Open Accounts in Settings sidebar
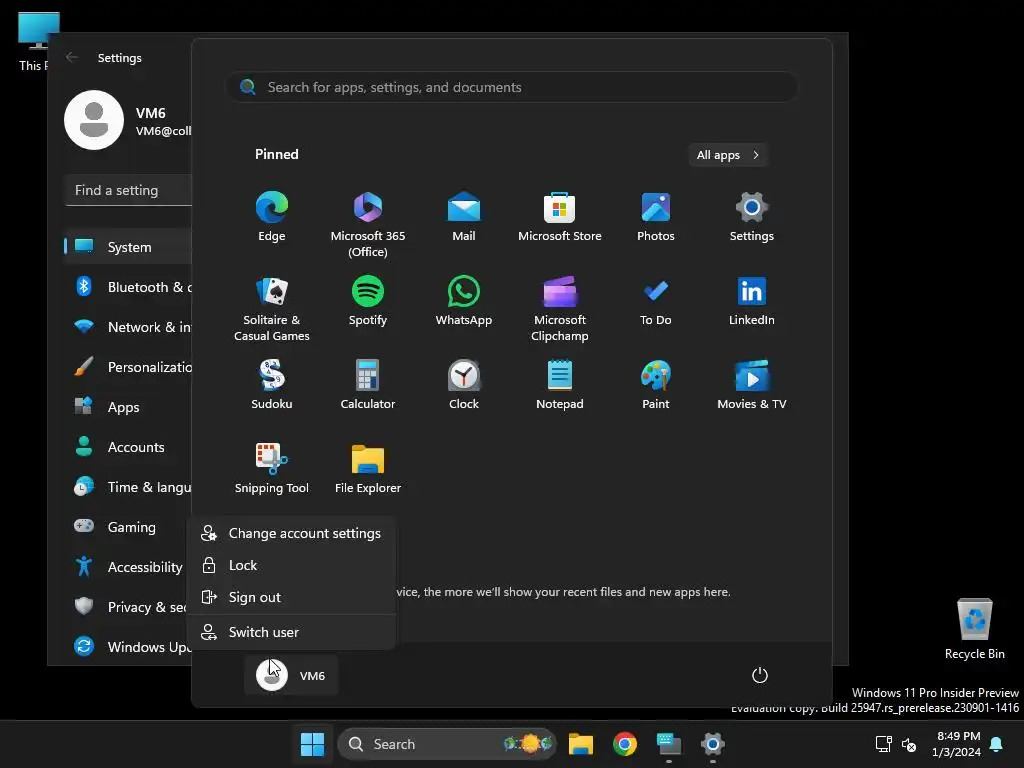The image size is (1024, 768). (x=128, y=447)
